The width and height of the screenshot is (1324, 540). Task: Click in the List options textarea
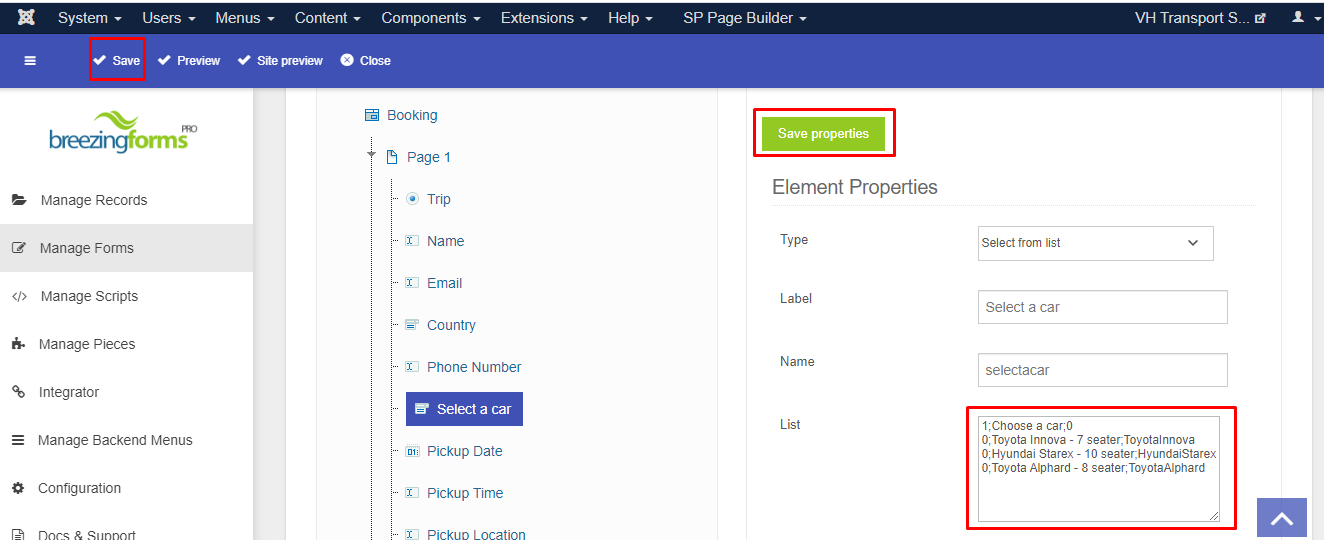click(1098, 469)
